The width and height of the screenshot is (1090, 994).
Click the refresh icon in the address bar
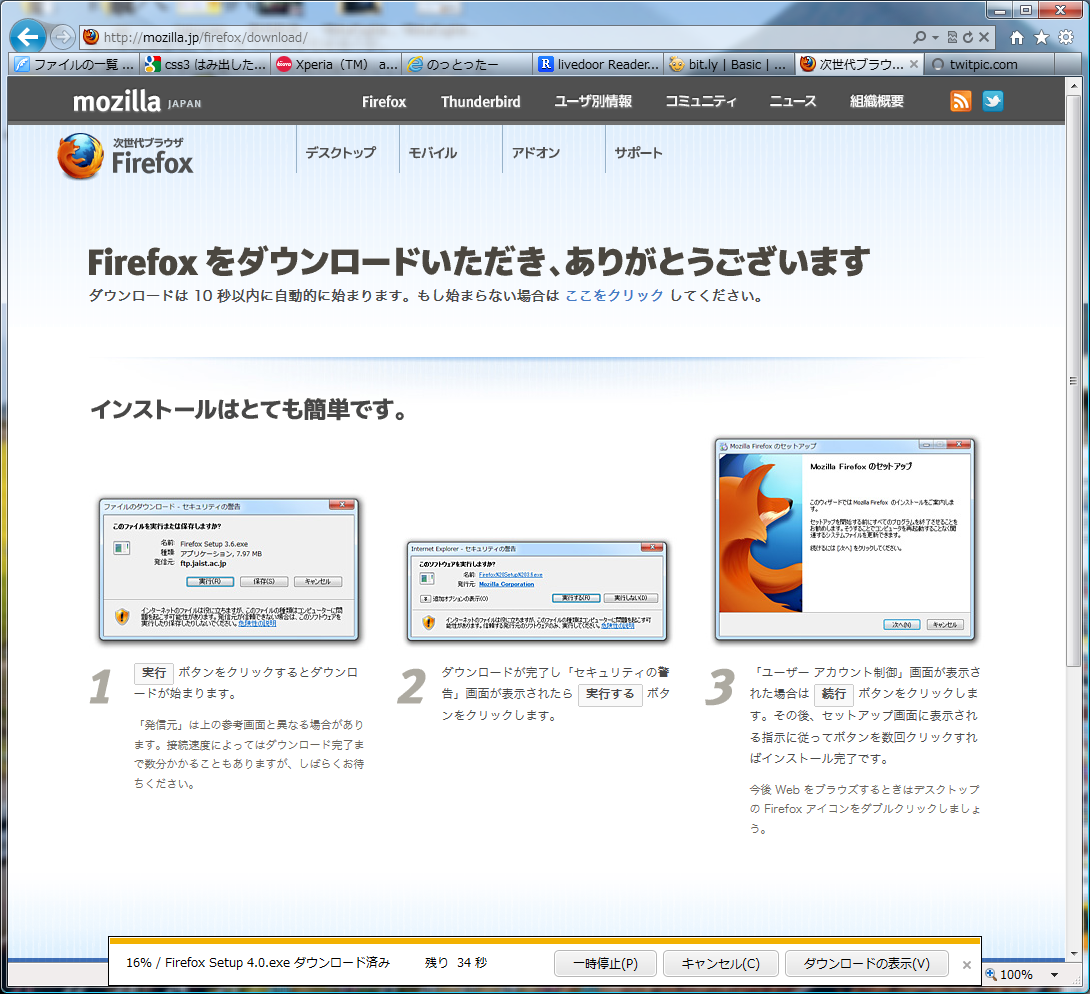click(968, 37)
